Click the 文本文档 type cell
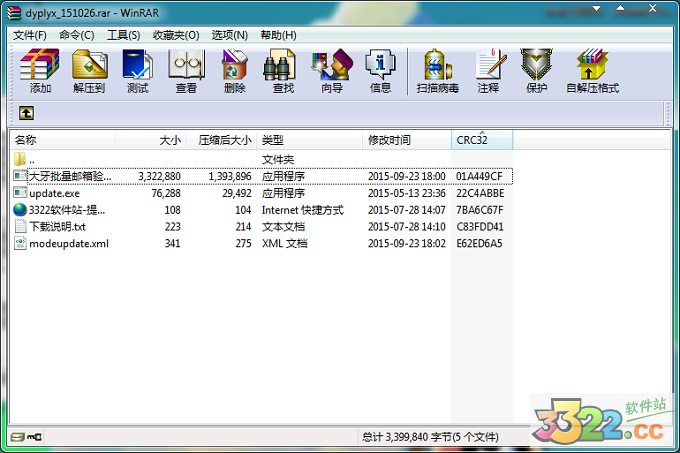680x453 pixels. (x=283, y=227)
